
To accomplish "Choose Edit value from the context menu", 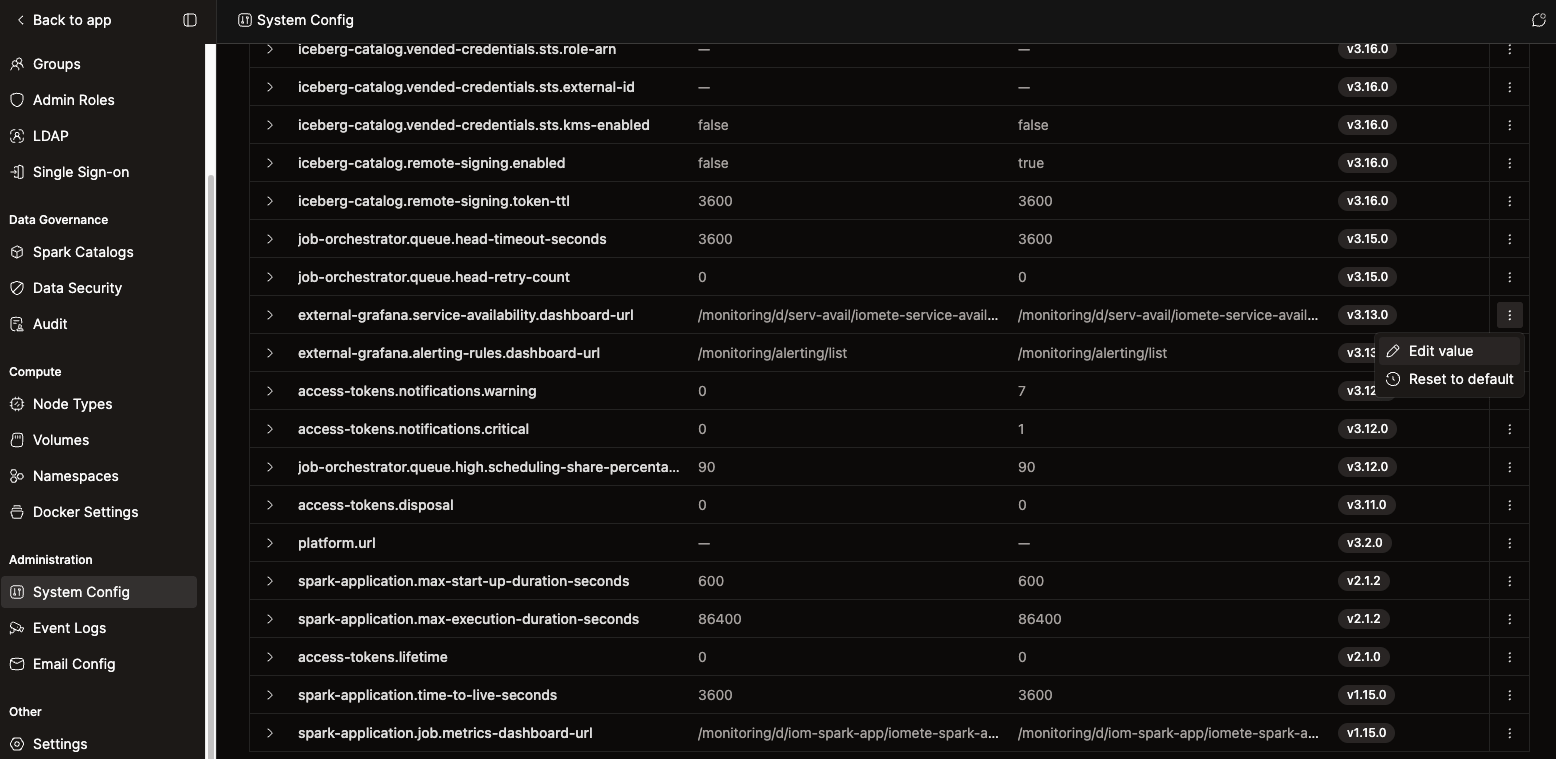I will (x=1449, y=351).
